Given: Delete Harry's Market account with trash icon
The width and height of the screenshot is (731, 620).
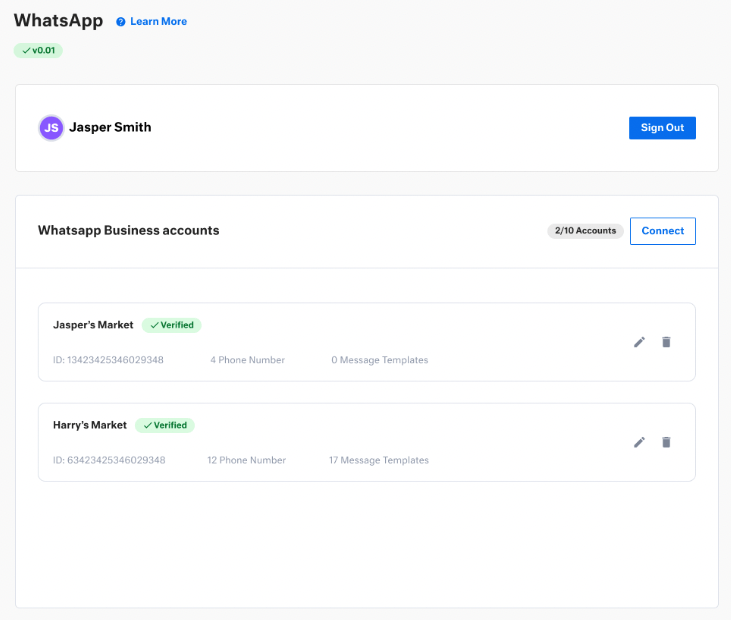Looking at the screenshot, I should pyautogui.click(x=666, y=442).
